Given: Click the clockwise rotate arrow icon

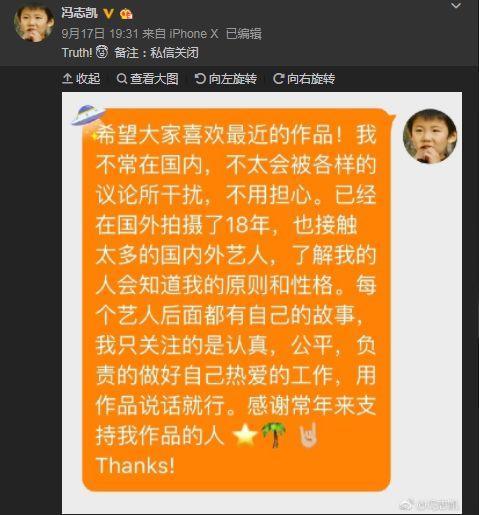Looking at the screenshot, I should (x=278, y=79).
